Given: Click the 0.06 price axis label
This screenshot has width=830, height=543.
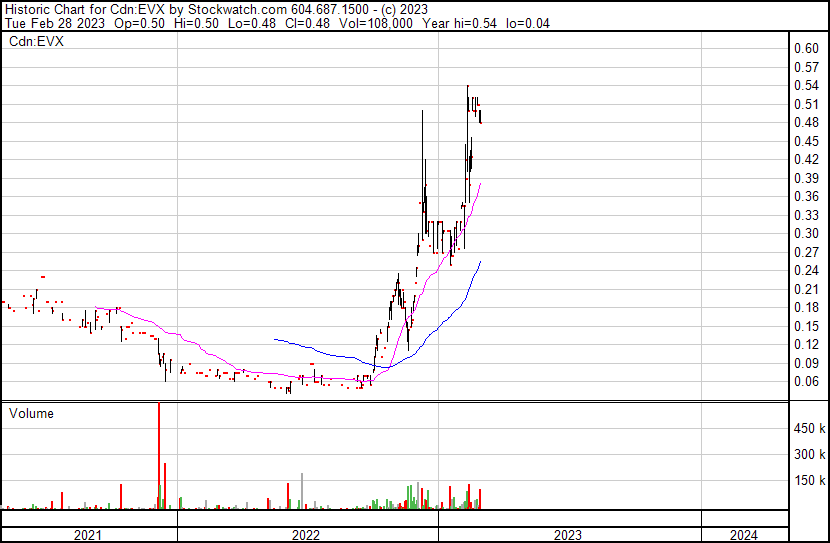Looking at the screenshot, I should click(806, 382).
